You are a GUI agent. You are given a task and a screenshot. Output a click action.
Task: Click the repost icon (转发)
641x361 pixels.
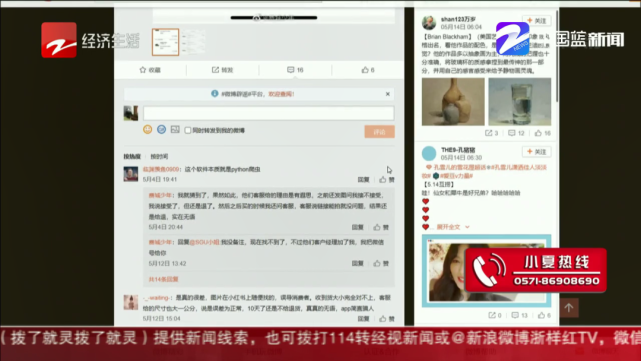215,70
